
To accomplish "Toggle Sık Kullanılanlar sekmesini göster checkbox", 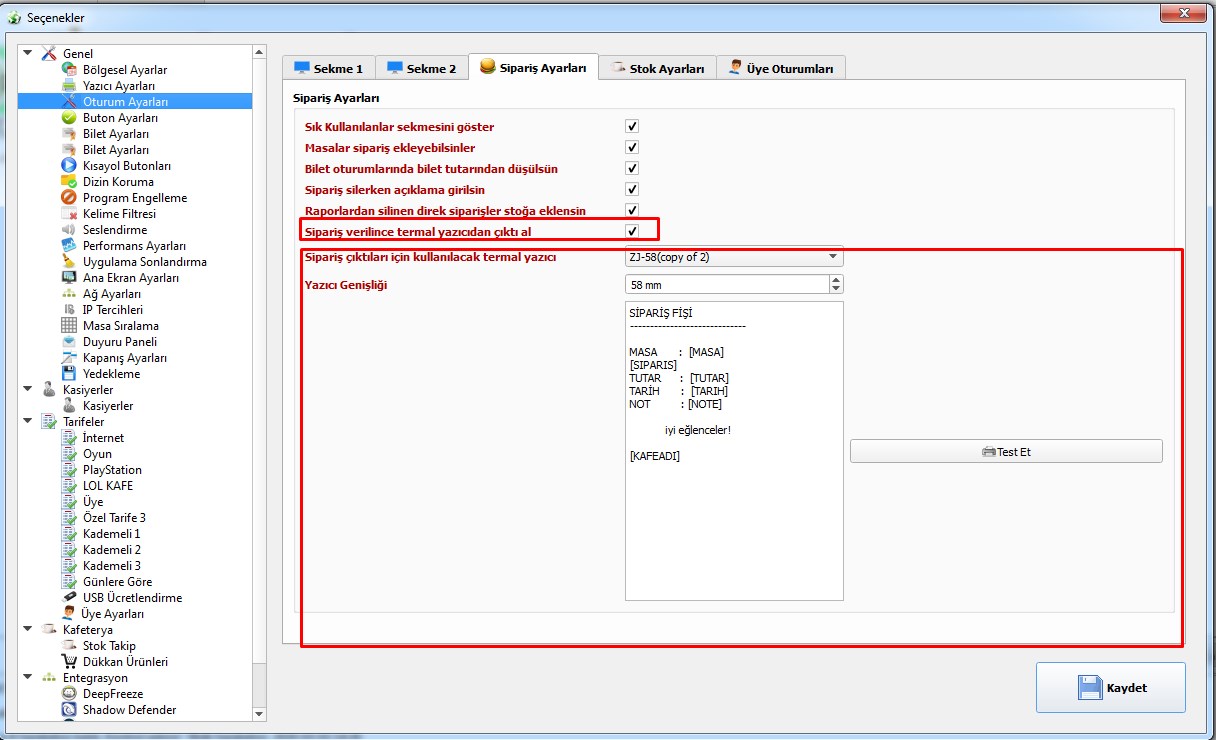I will tap(632, 127).
